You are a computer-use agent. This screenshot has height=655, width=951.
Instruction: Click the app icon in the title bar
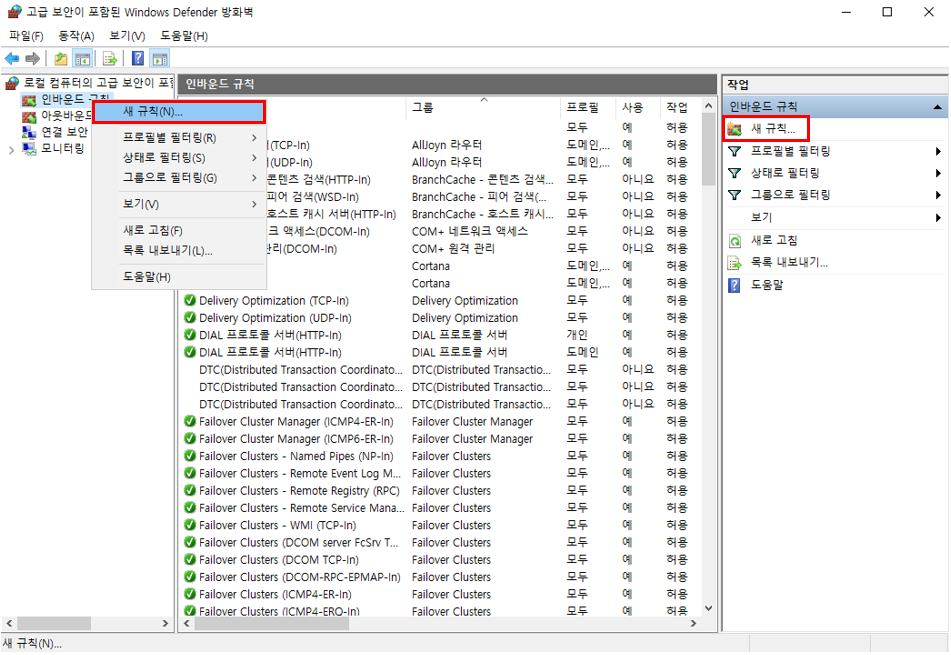[x=15, y=12]
